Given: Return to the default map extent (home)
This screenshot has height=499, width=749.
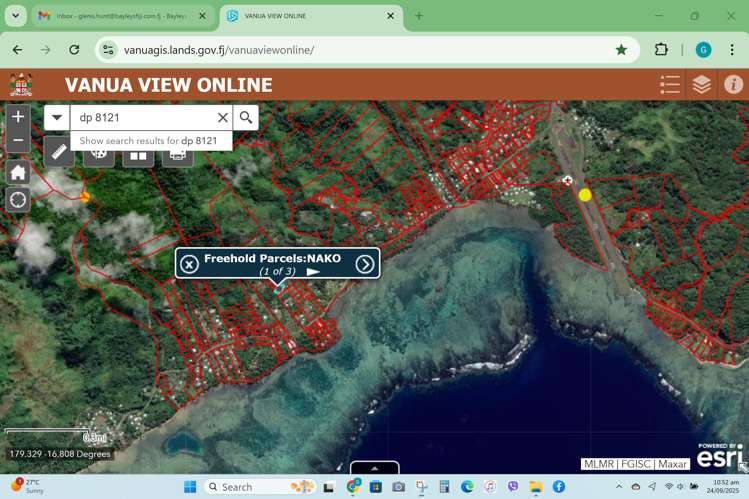Looking at the screenshot, I should (x=18, y=172).
